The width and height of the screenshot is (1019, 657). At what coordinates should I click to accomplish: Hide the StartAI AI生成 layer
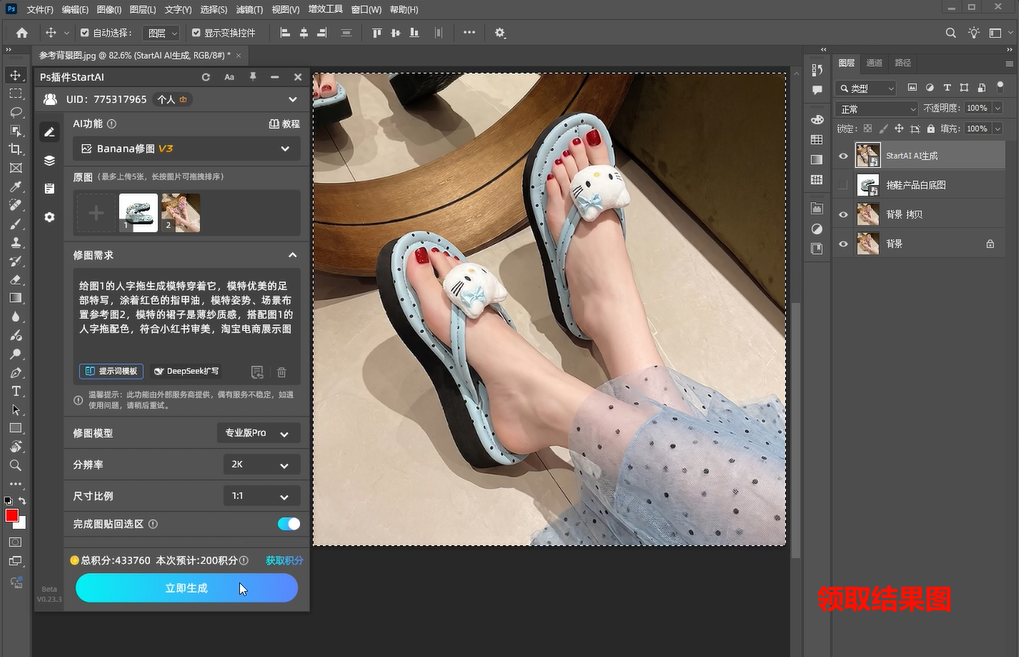coord(843,155)
